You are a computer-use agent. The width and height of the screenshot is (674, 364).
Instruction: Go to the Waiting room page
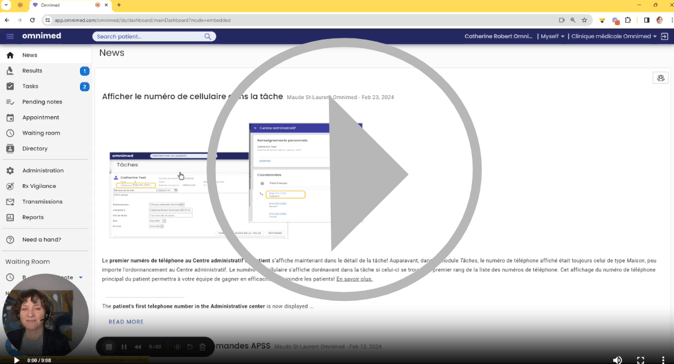[x=46, y=133]
